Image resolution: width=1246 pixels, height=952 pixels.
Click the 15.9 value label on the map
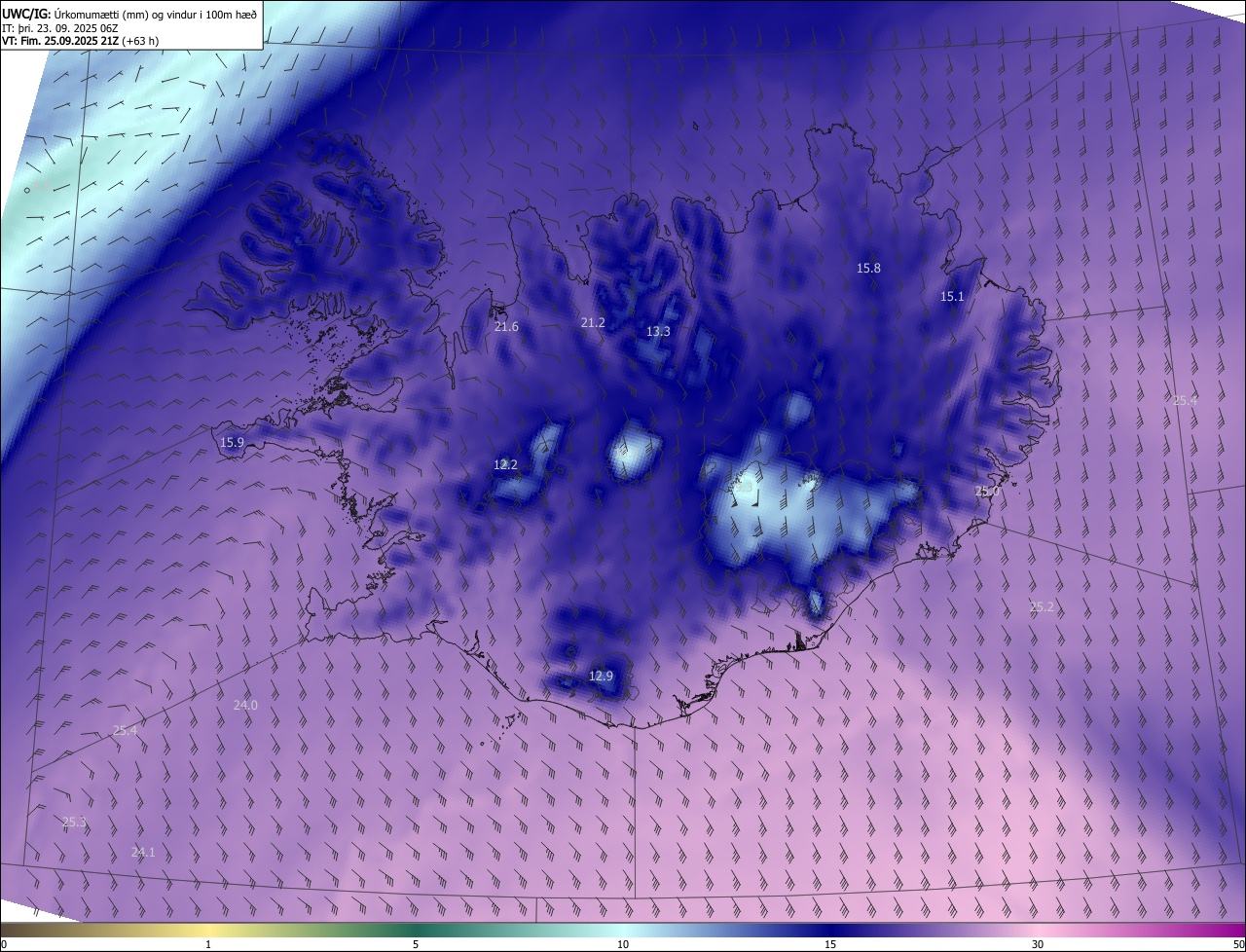(x=232, y=443)
